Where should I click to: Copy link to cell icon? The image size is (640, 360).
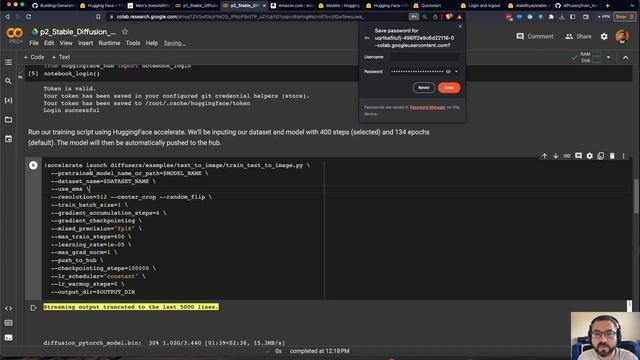[x=567, y=156]
